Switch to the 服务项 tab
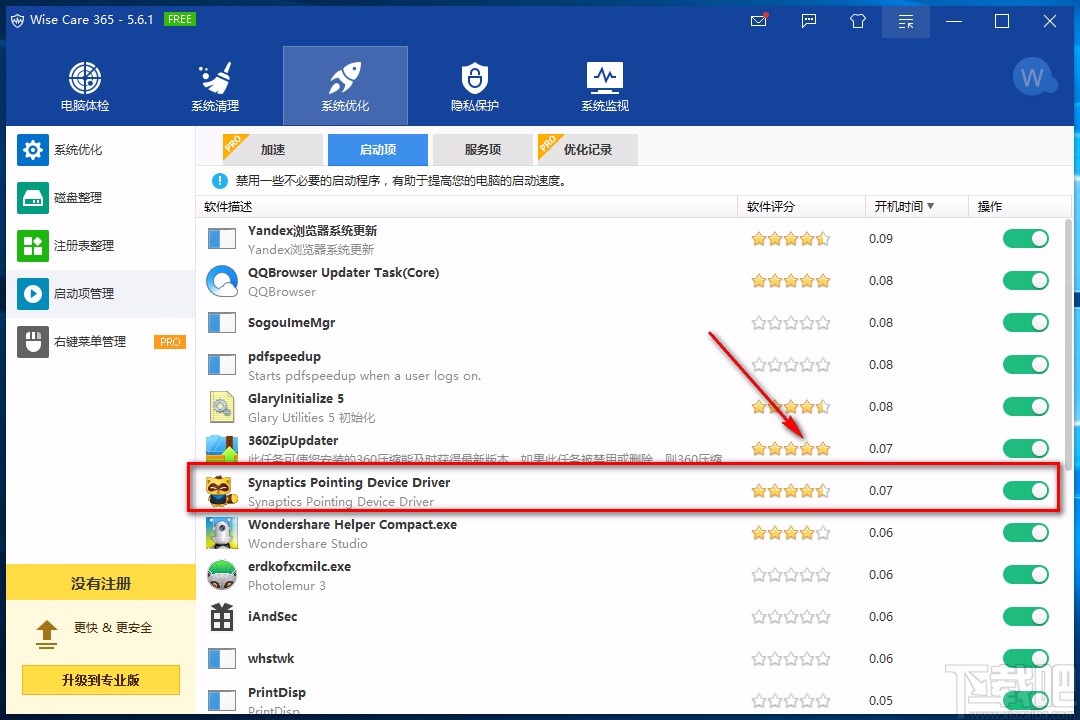This screenshot has width=1080, height=720. 483,150
